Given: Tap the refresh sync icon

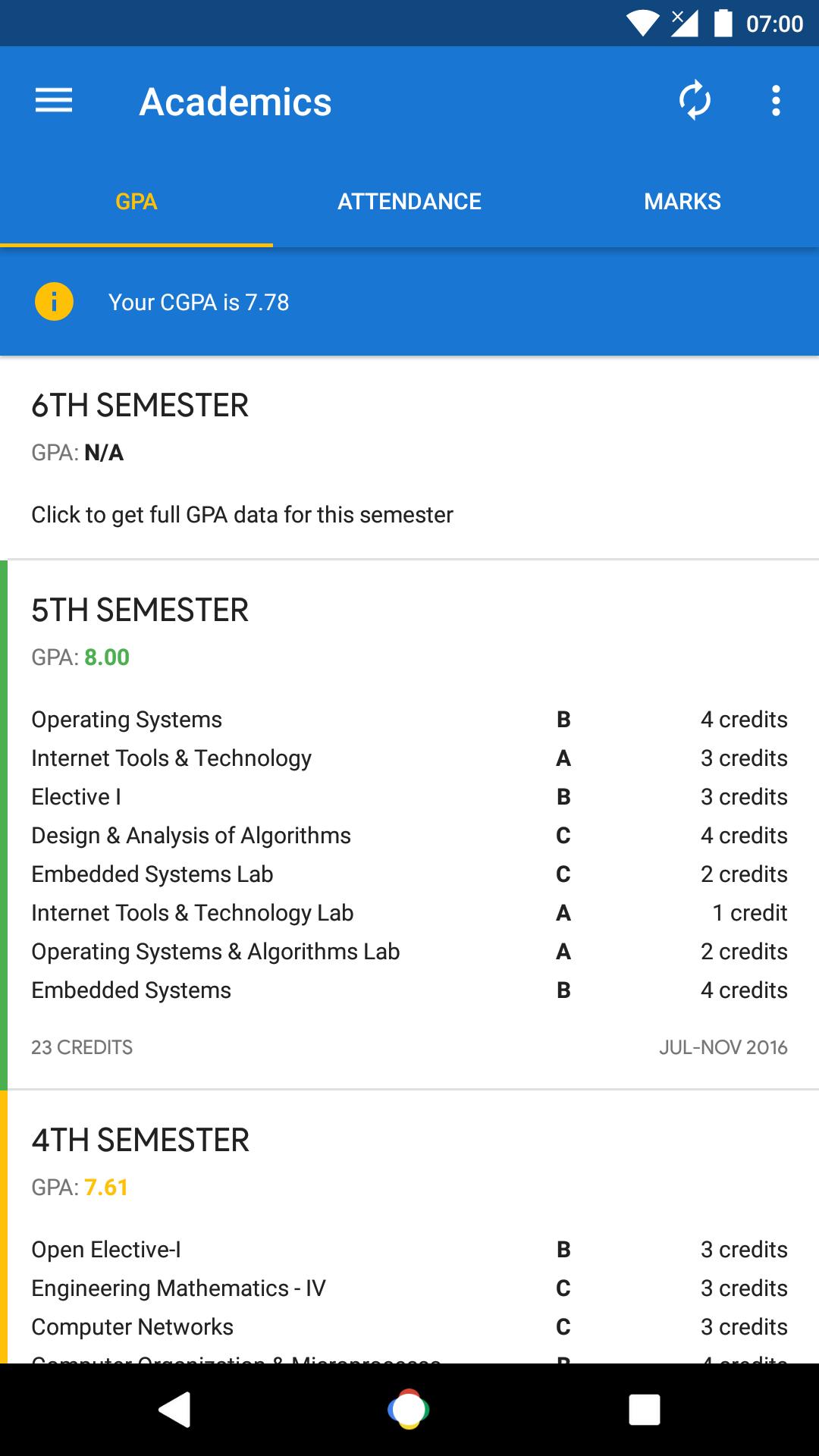Looking at the screenshot, I should (695, 101).
